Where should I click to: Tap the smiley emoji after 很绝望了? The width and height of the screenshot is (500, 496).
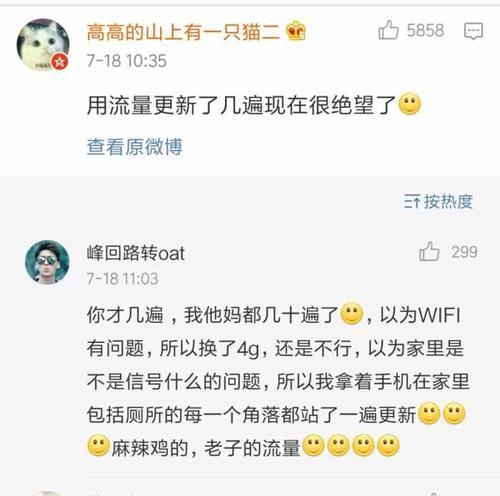coord(410,105)
